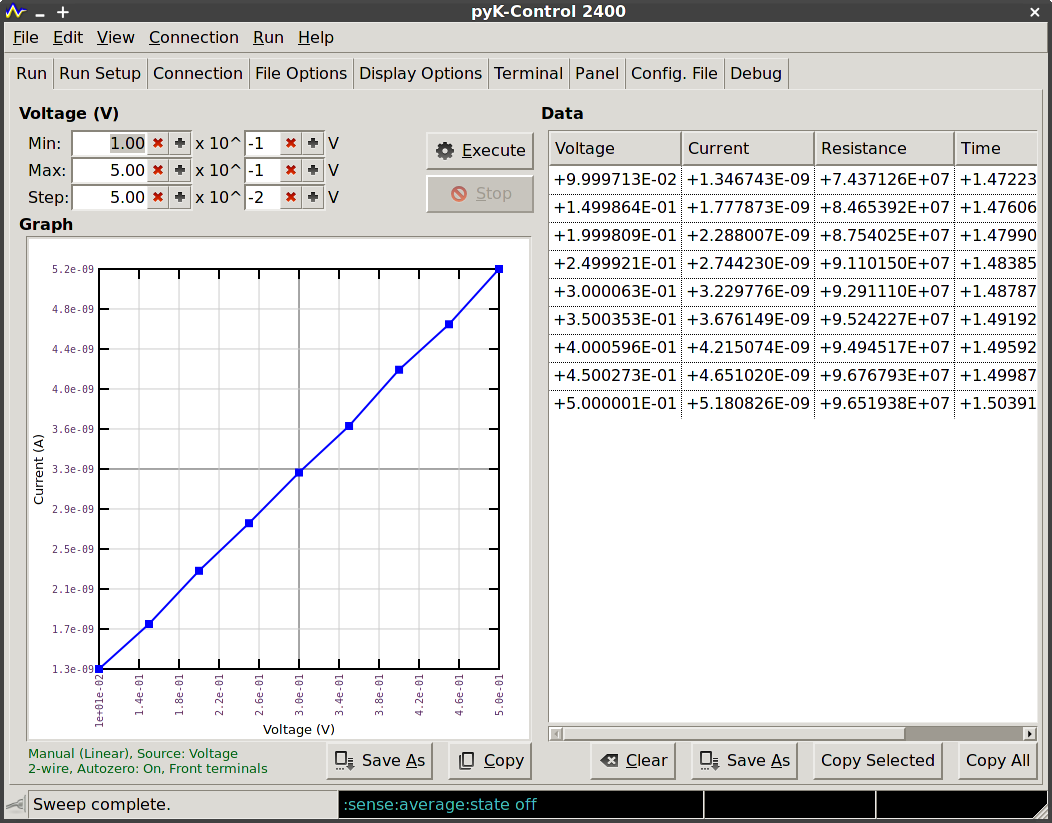Save the data table with Save As

[x=745, y=761]
